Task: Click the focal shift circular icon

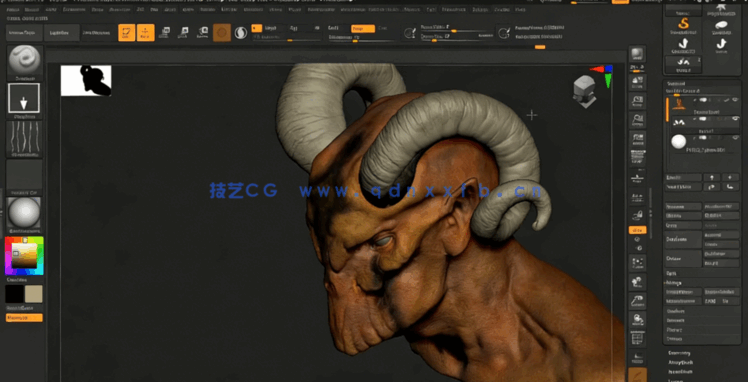Action: coord(409,33)
